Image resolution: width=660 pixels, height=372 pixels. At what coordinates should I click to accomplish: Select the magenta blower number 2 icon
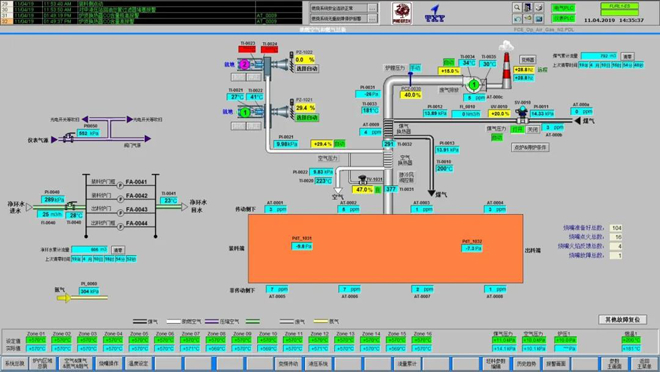pyautogui.click(x=245, y=65)
